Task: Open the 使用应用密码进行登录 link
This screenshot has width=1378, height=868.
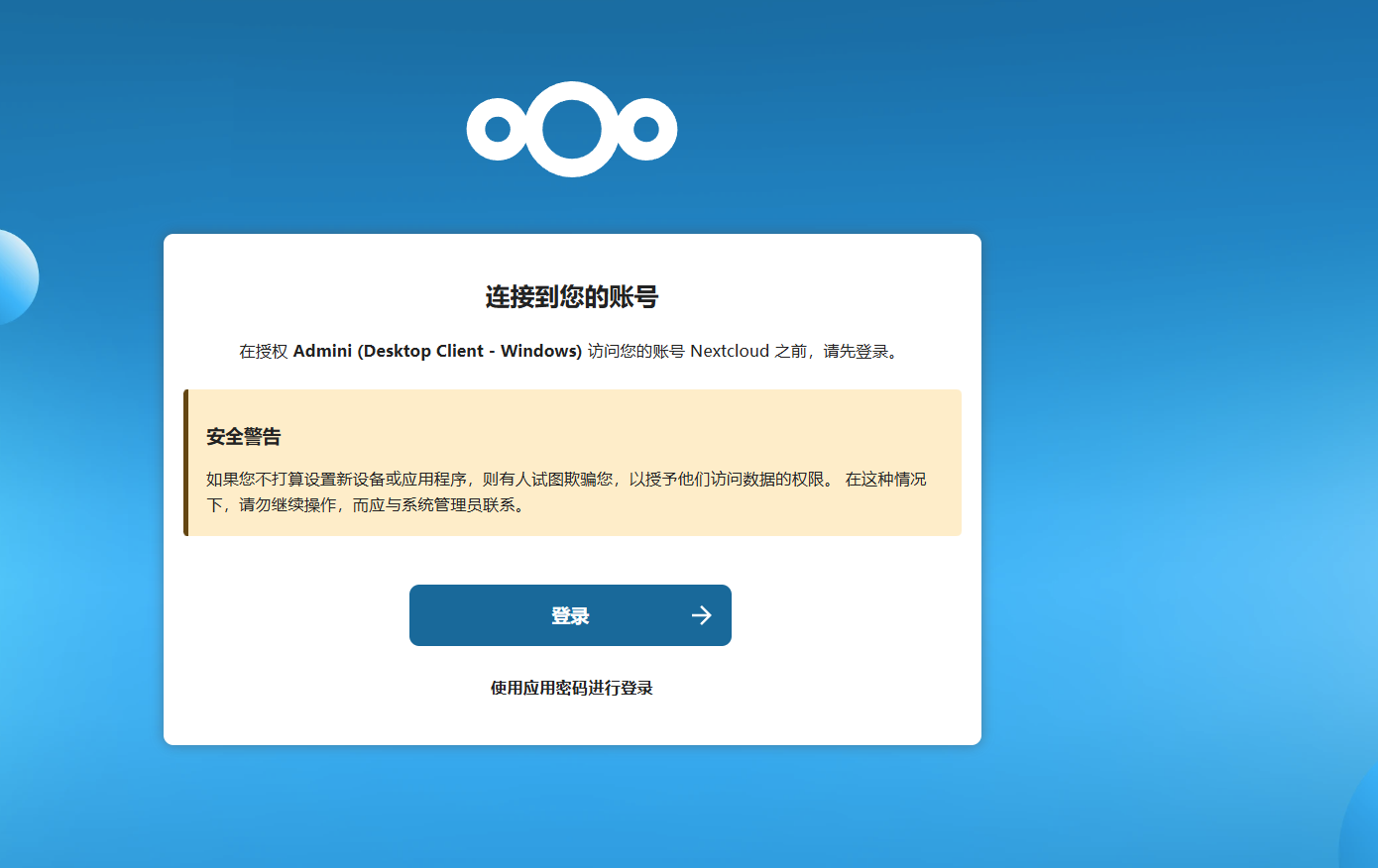Action: (x=571, y=688)
